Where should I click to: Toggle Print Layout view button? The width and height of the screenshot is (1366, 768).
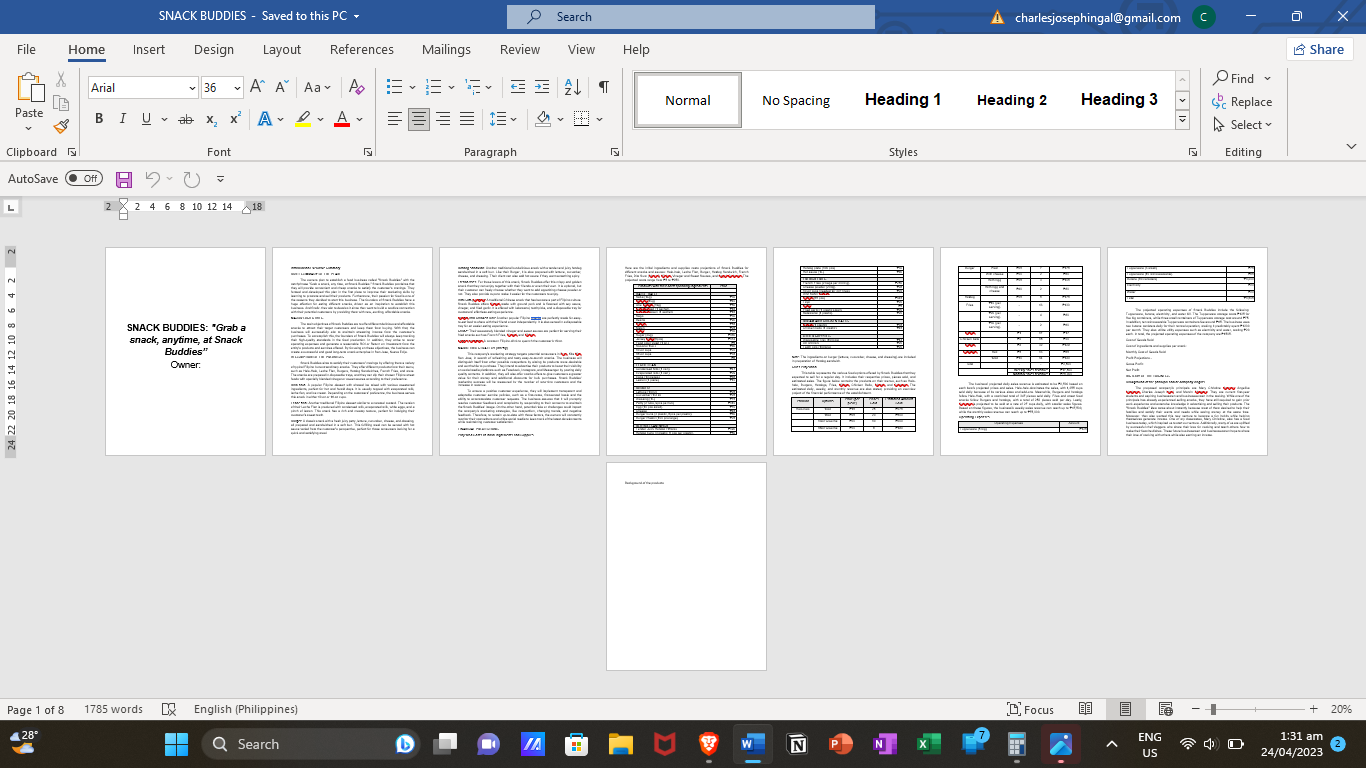click(1125, 709)
